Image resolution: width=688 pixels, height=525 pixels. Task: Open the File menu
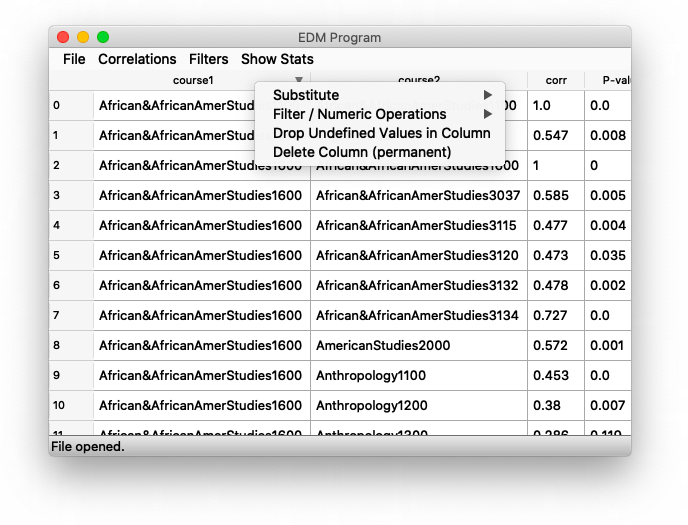[x=74, y=59]
